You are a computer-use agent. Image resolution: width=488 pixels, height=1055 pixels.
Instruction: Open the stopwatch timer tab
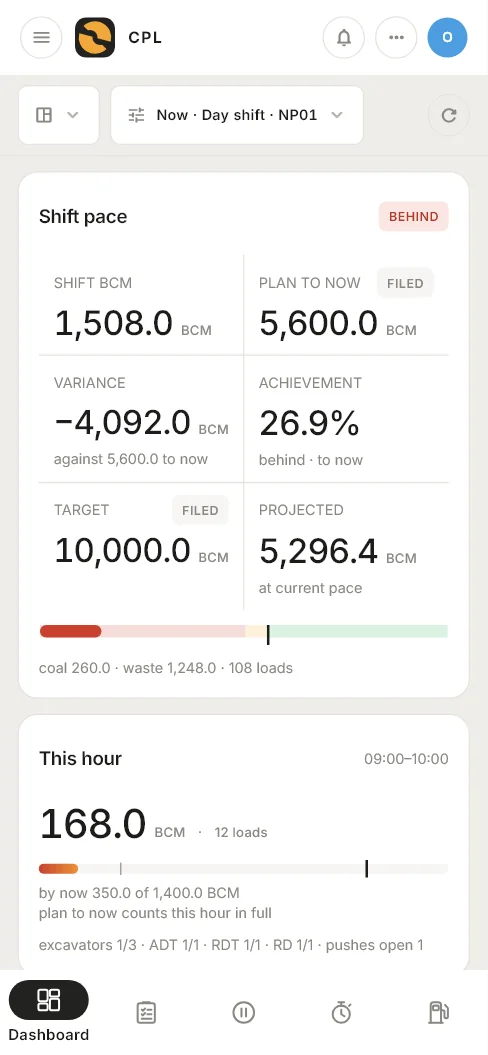click(341, 1012)
